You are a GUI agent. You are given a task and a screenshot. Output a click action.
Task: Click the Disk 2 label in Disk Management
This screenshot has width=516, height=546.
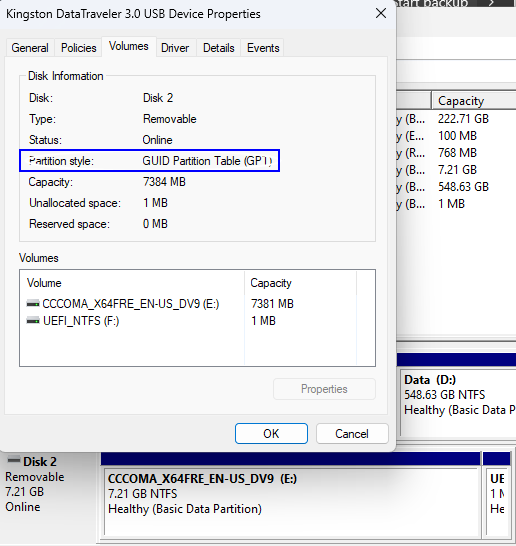click(x=40, y=461)
